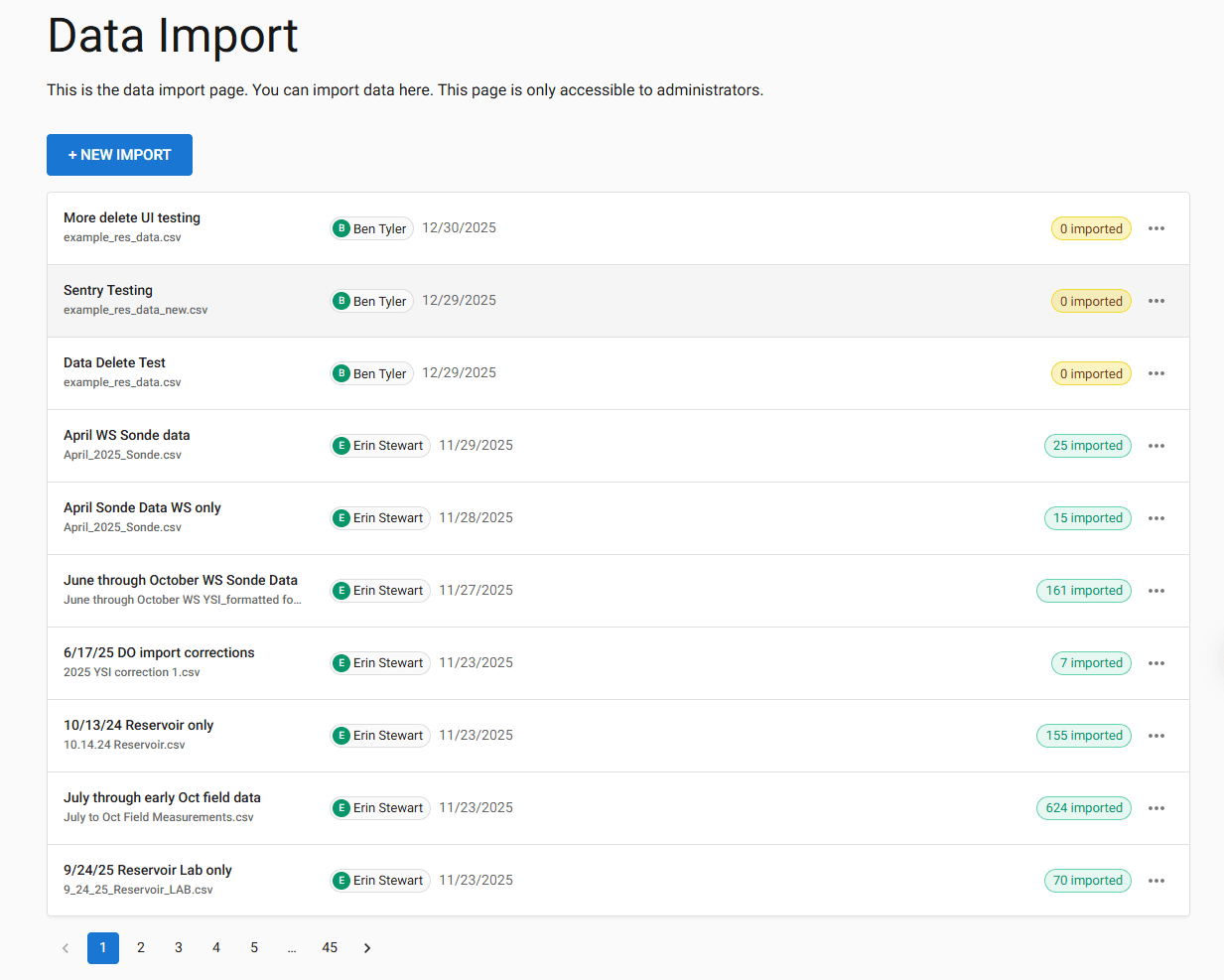Viewport: 1224px width, 980px height.
Task: Click filename 9_24_25_Reservoir_LAB.csv
Action: [138, 890]
